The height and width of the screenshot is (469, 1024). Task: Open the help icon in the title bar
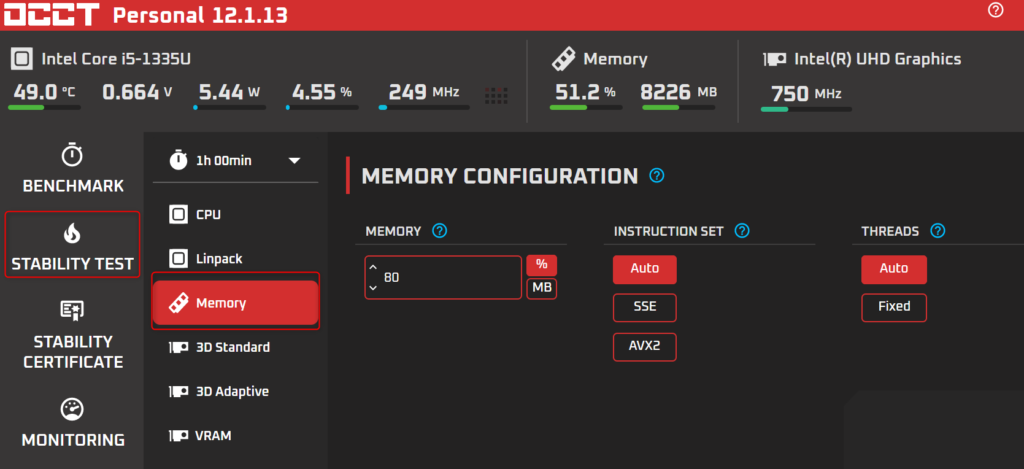coord(995,10)
